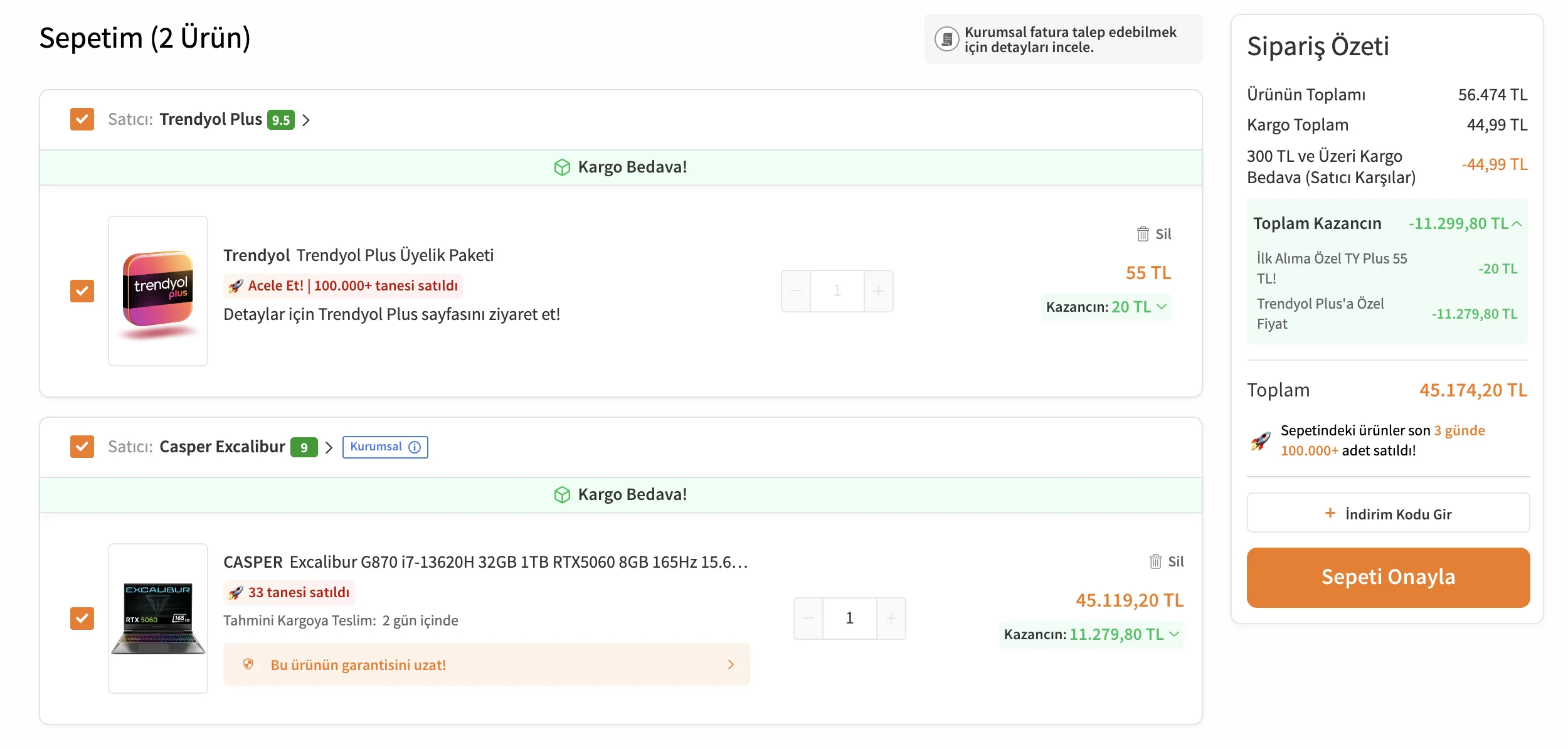
Task: Uncheck the Trendyol Plus Üyelik Paketi item checkbox
Action: coord(82,291)
